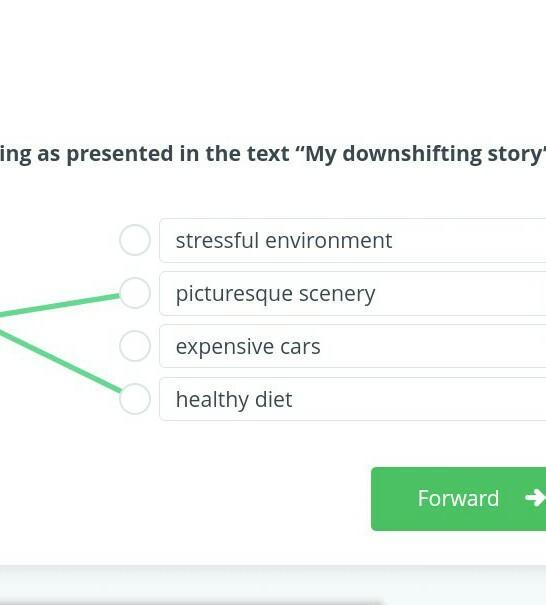This screenshot has width=546, height=605.
Task: Click the scrollbar track right of the thumb
Action: pos(463,603)
